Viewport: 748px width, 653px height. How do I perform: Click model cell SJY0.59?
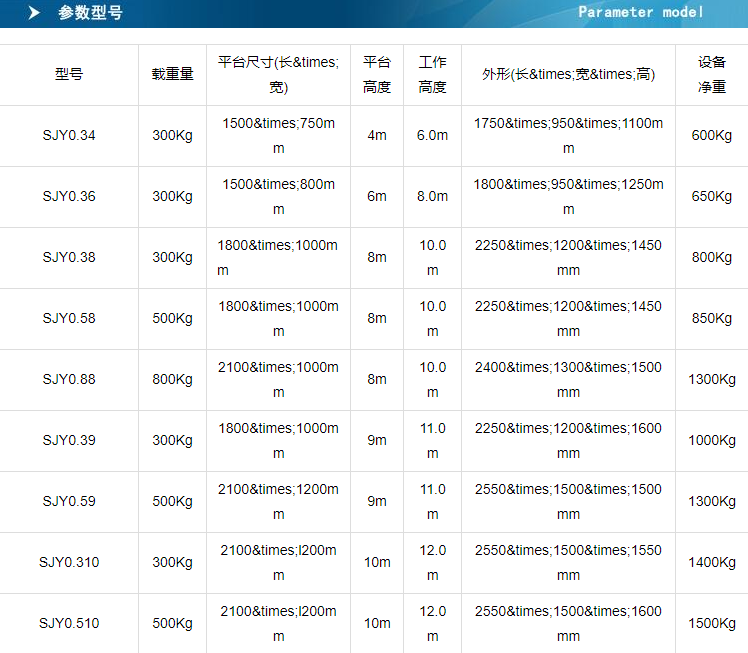[x=69, y=501]
